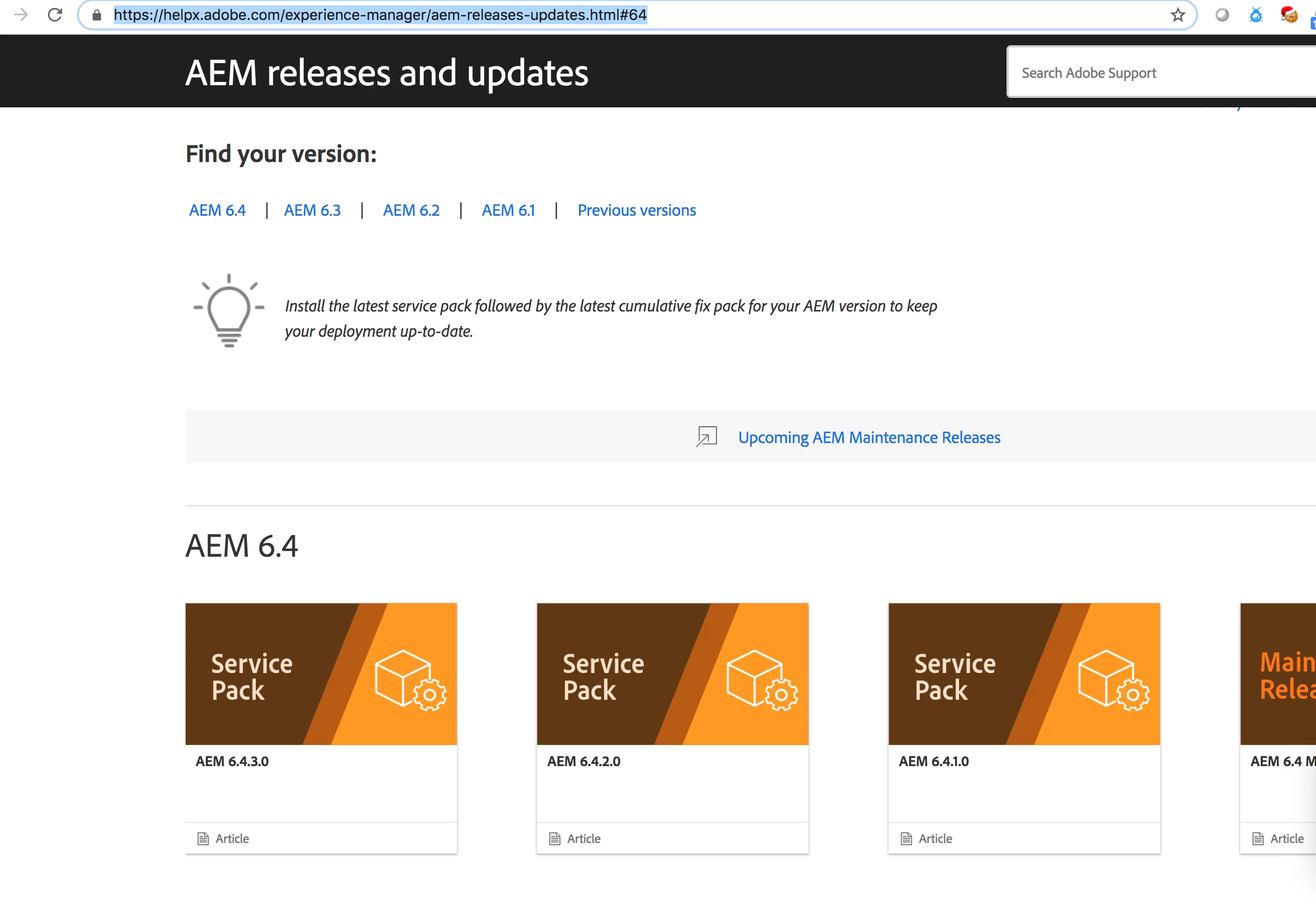Click the Search Adobe Support field
The width and height of the screenshot is (1316, 904).
point(1161,73)
